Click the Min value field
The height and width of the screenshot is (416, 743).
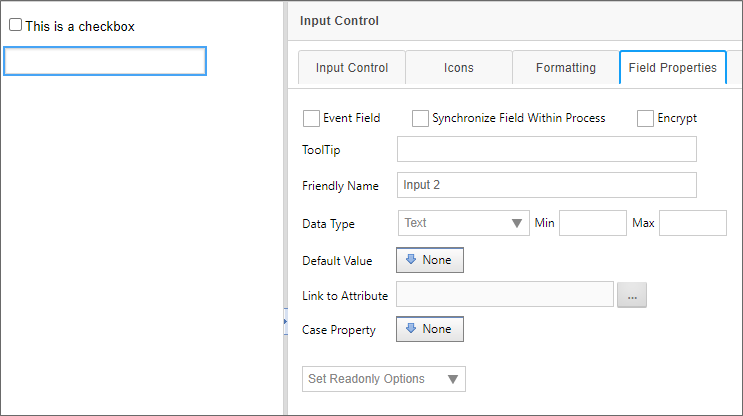(x=592, y=223)
